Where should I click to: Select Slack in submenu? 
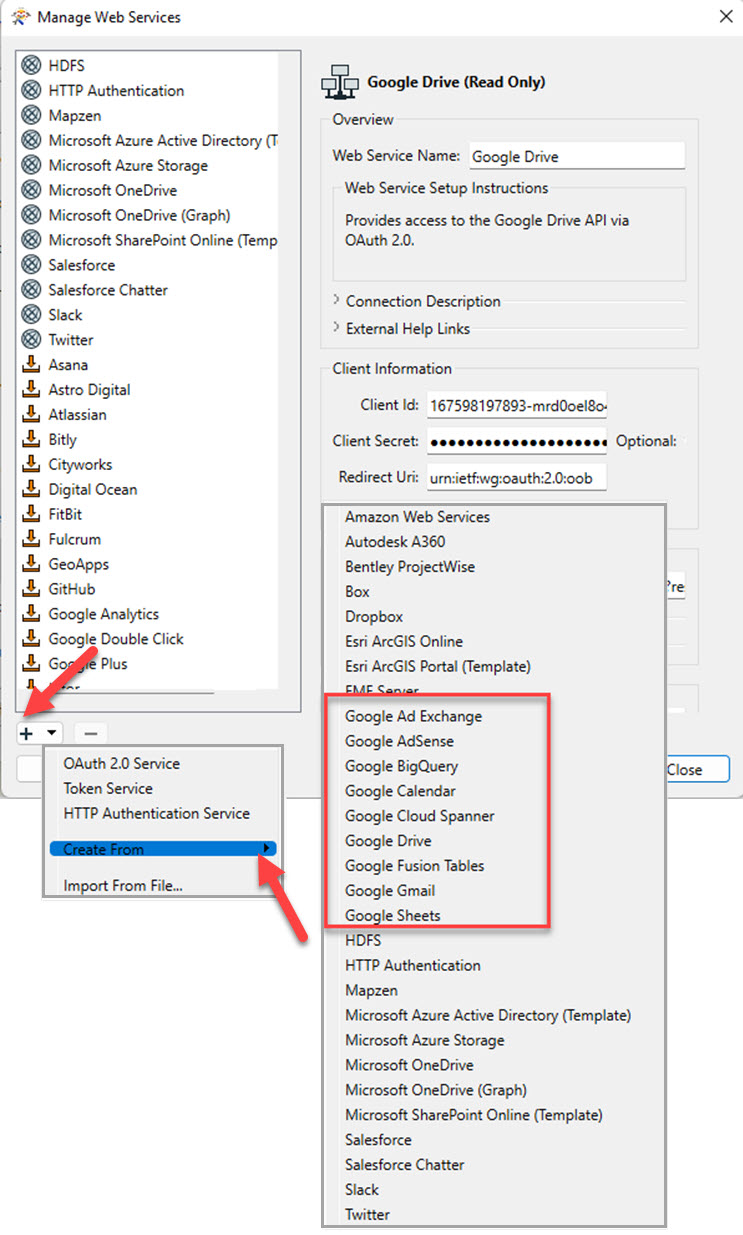tap(362, 1189)
